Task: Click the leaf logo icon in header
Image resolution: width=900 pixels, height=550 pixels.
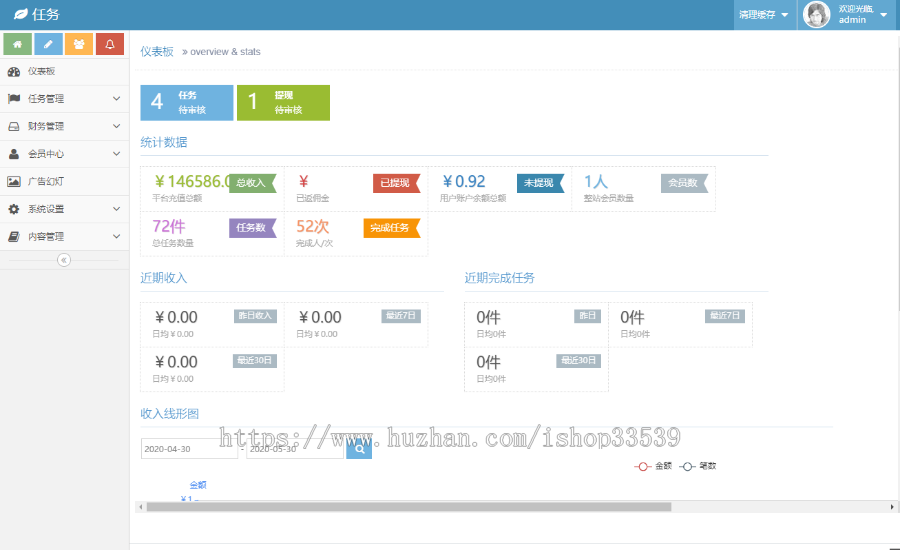Action: click(21, 14)
